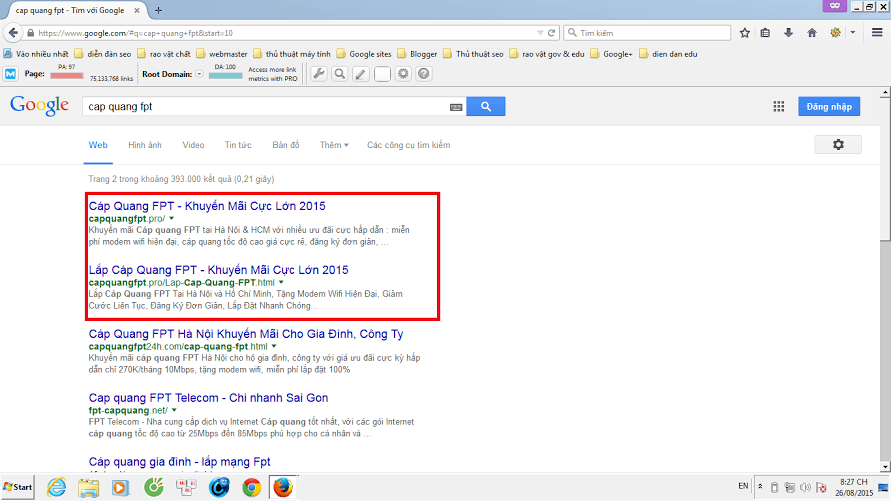Click the Firefox back arrow button
This screenshot has height=501, width=891.
click(13, 33)
